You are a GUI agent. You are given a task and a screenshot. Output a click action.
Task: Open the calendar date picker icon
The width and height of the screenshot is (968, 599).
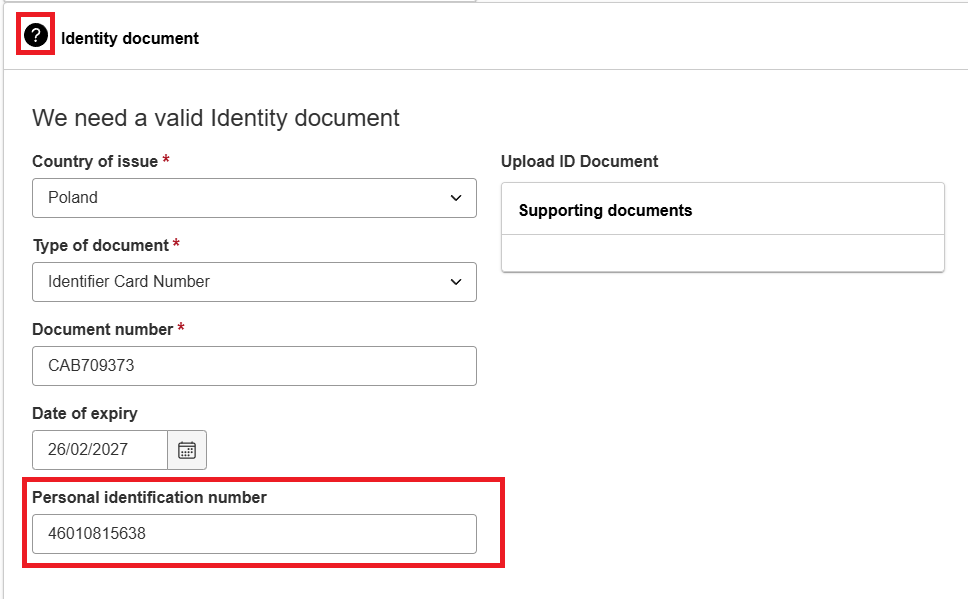click(x=187, y=450)
